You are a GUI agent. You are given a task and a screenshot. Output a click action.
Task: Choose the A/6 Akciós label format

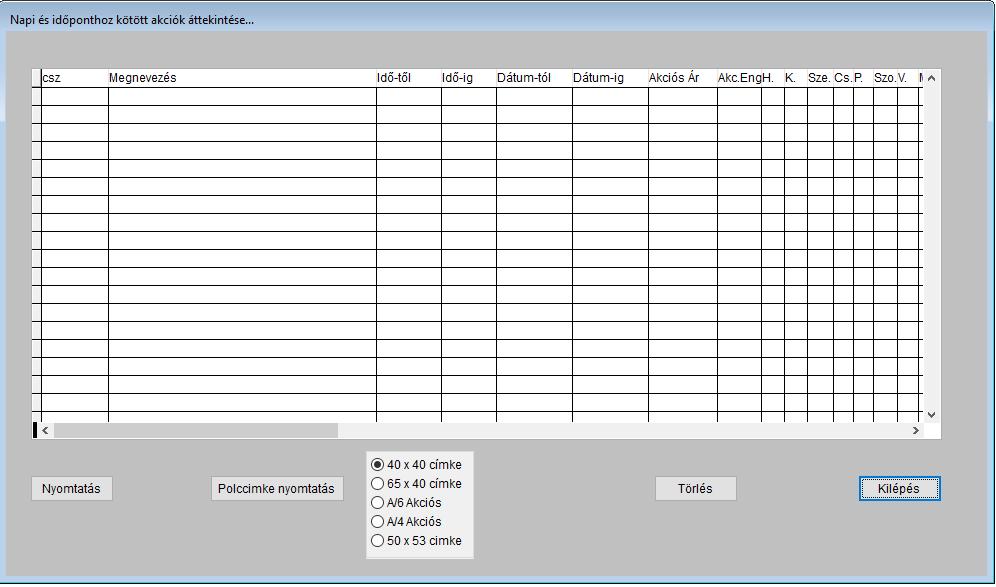click(x=406, y=503)
